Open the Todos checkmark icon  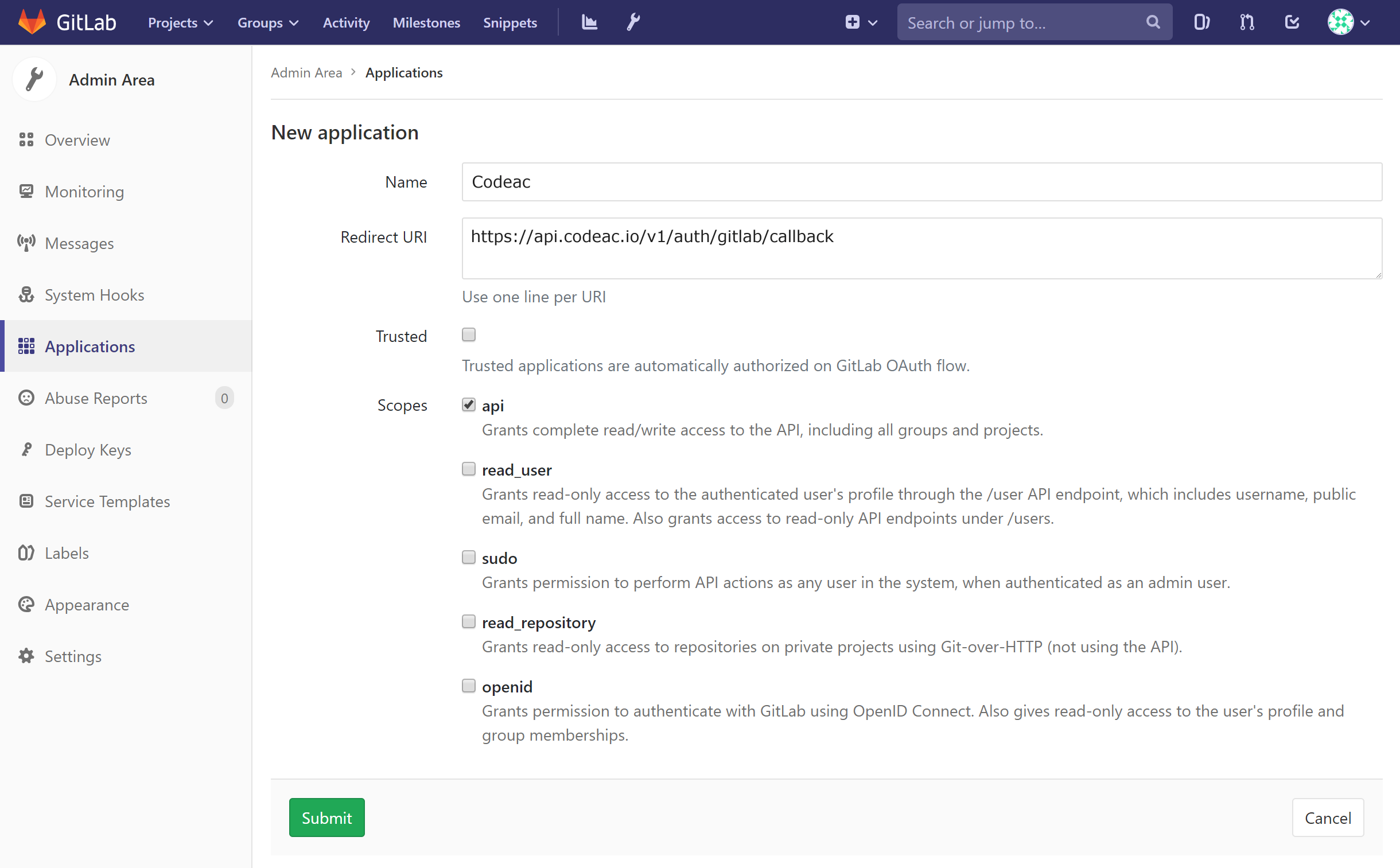click(x=1292, y=22)
